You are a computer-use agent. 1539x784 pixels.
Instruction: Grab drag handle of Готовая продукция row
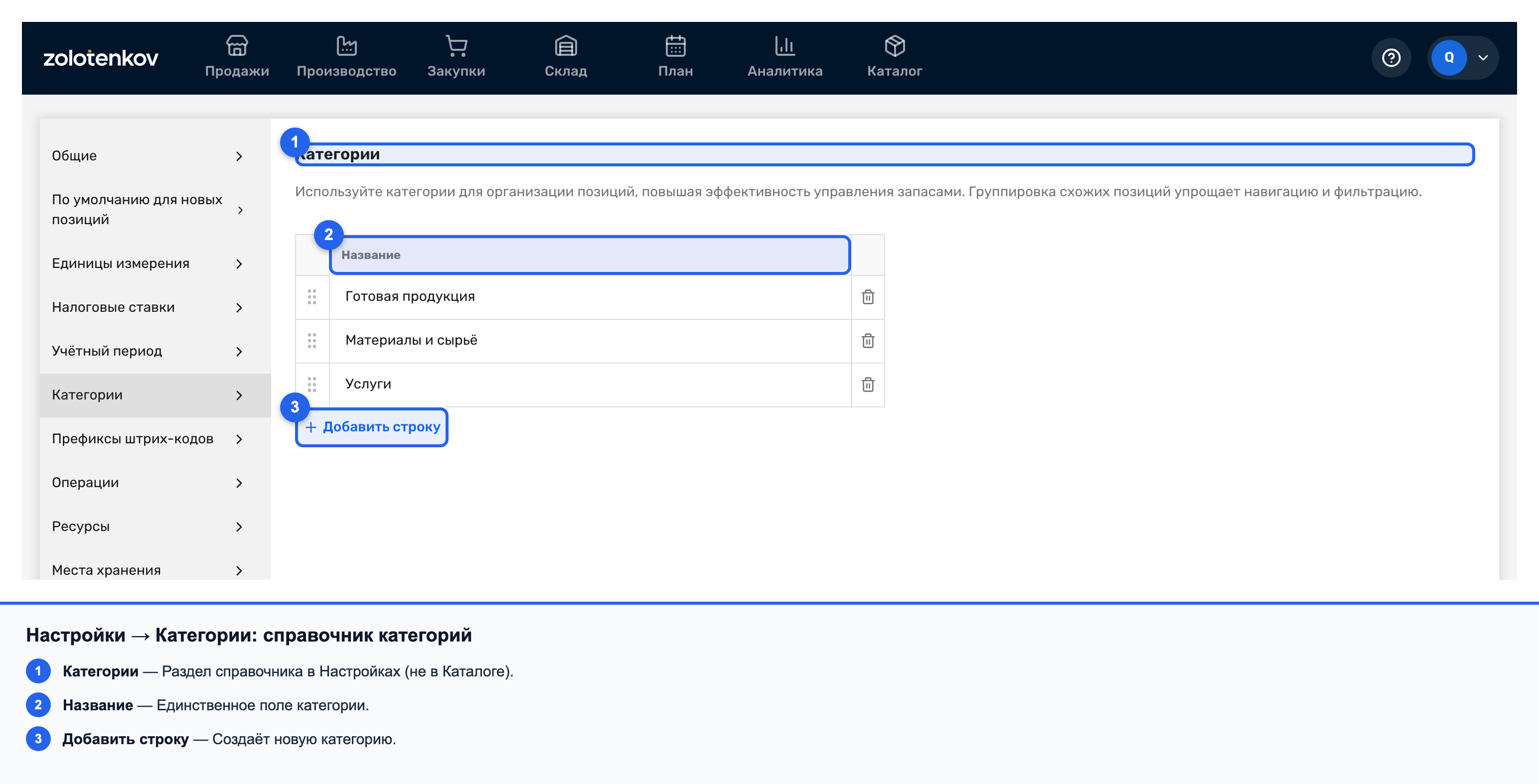(312, 297)
